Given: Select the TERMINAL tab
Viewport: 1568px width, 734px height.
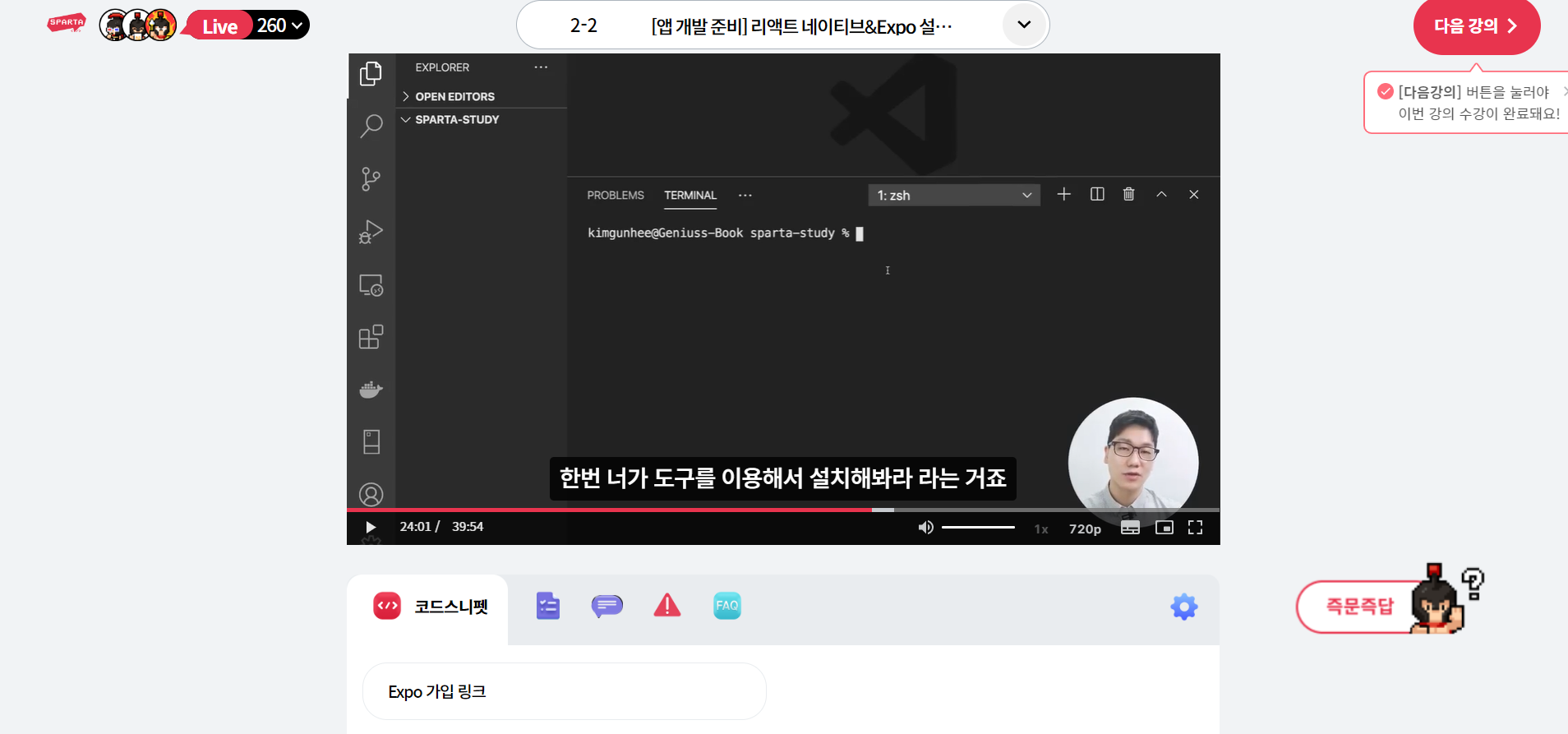Looking at the screenshot, I should (x=690, y=196).
